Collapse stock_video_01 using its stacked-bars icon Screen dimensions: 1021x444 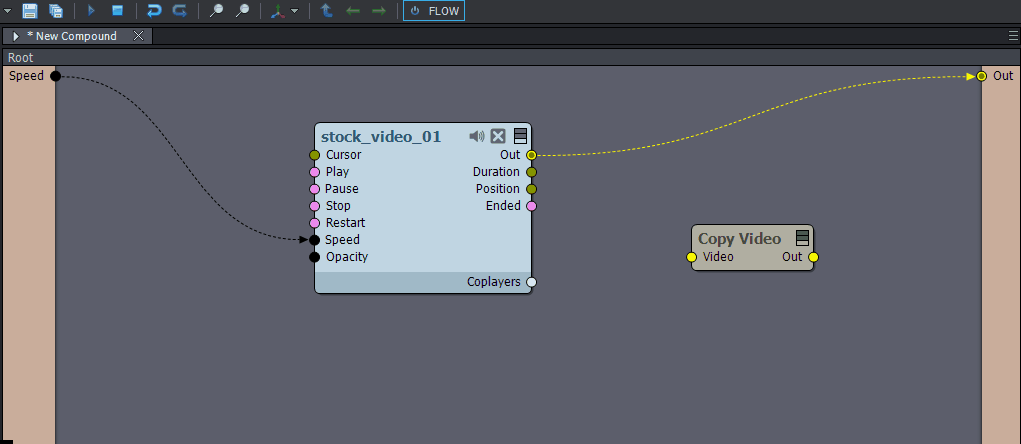pos(520,136)
